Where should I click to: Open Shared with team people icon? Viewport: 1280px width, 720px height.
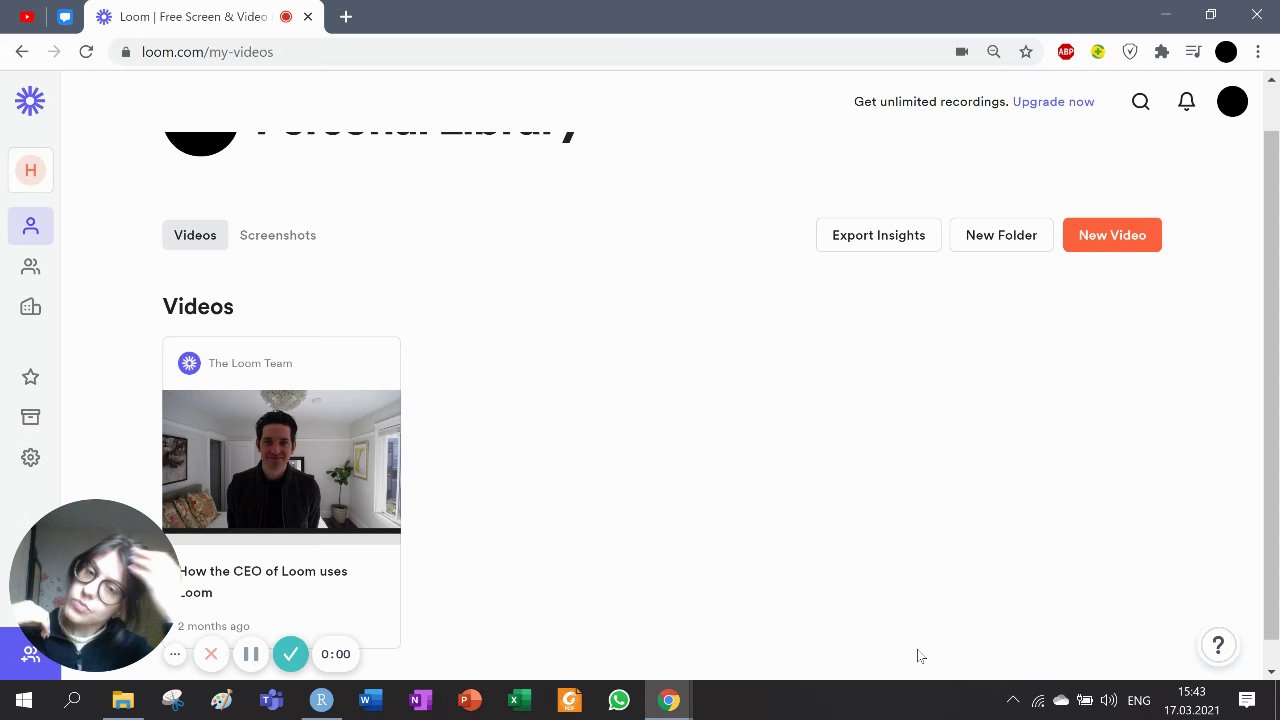point(31,267)
